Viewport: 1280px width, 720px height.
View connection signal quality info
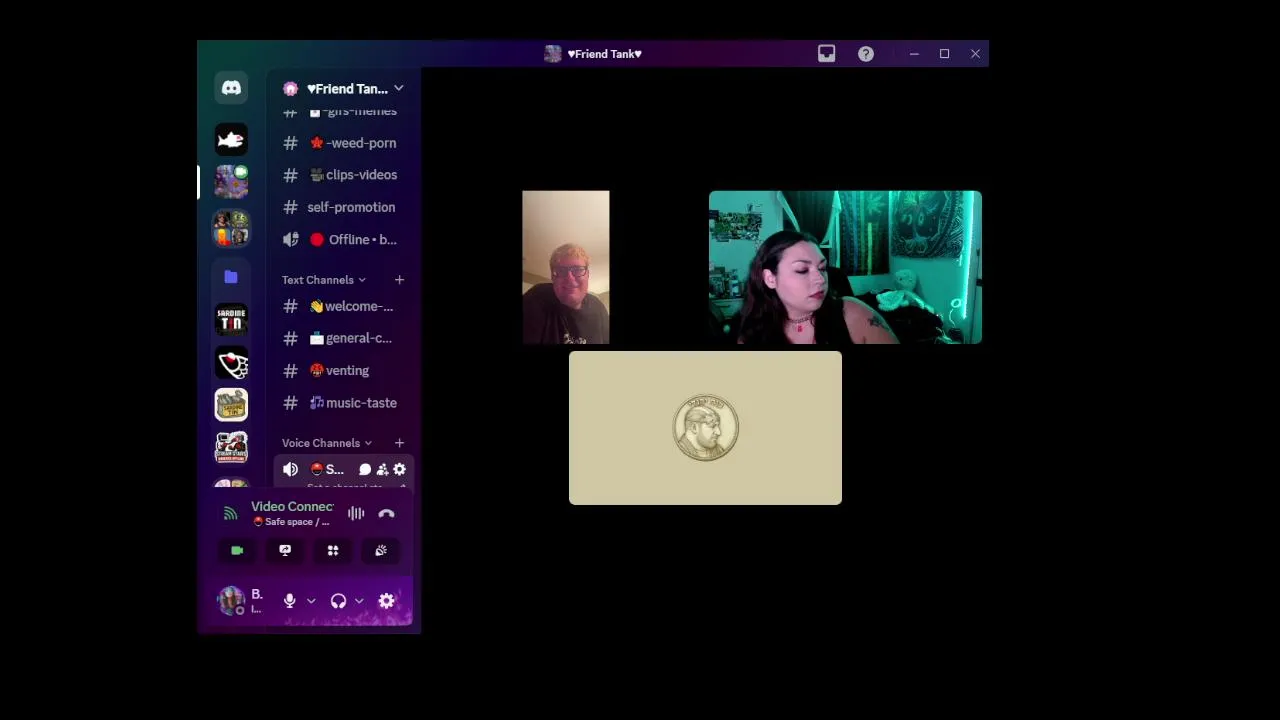pyautogui.click(x=231, y=513)
